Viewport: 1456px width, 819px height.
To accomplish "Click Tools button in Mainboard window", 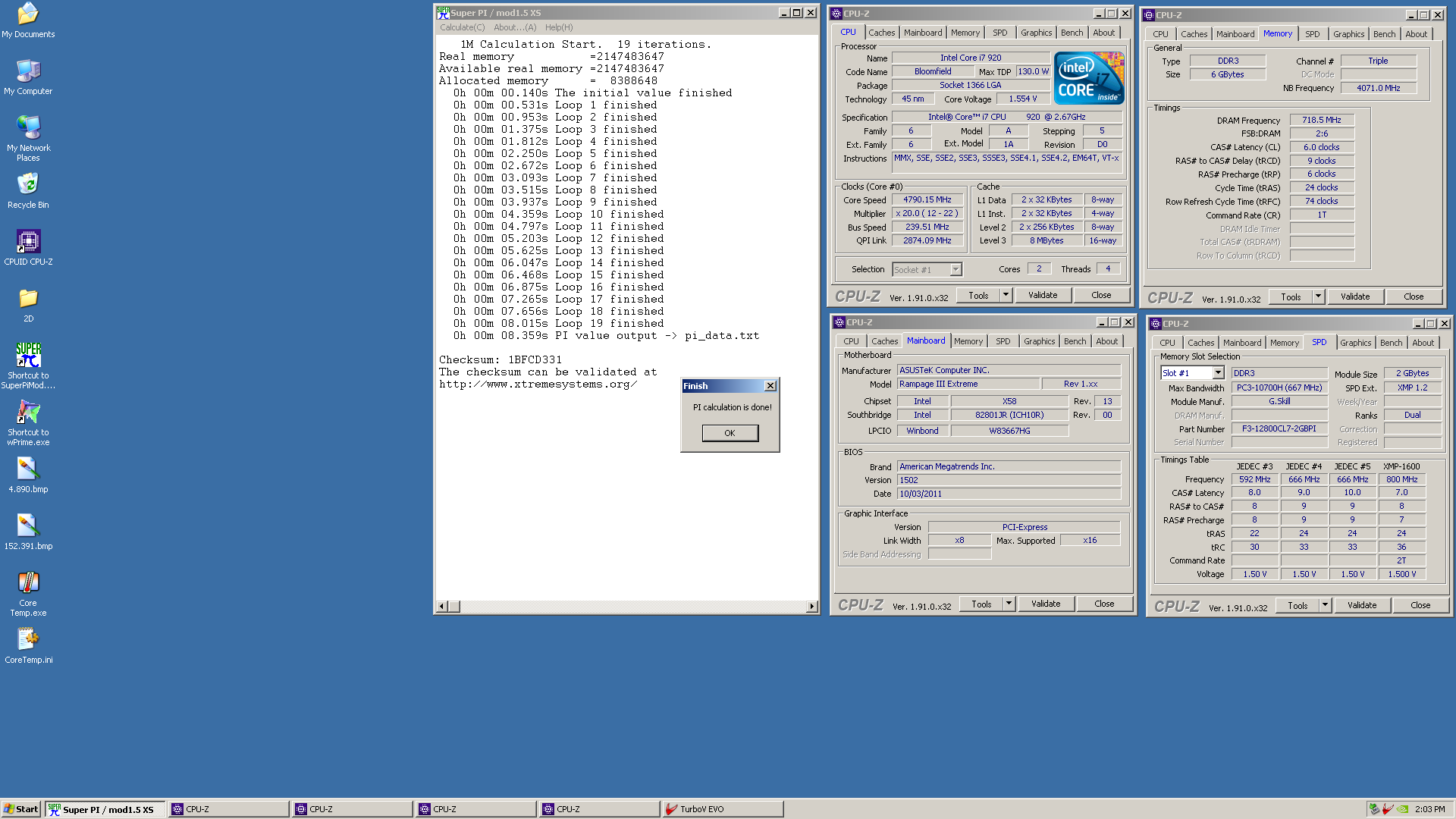I will click(x=981, y=604).
